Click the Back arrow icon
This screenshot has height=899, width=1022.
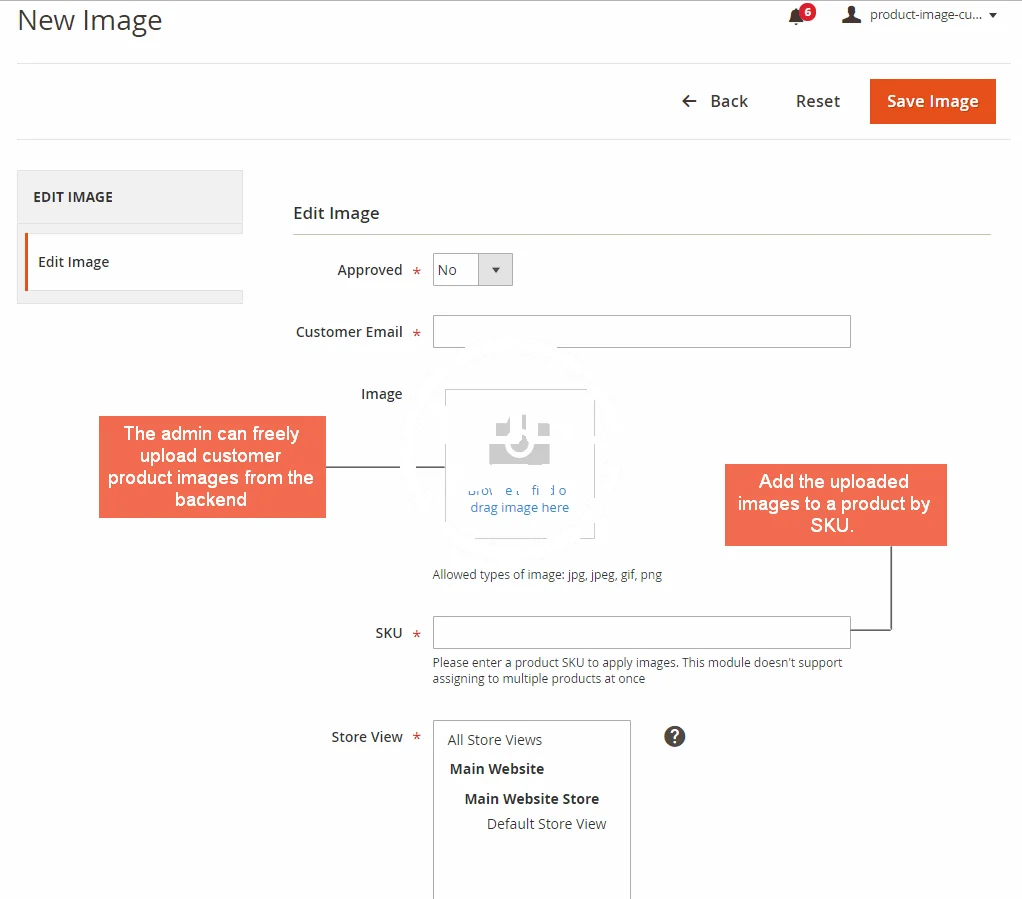click(x=689, y=101)
